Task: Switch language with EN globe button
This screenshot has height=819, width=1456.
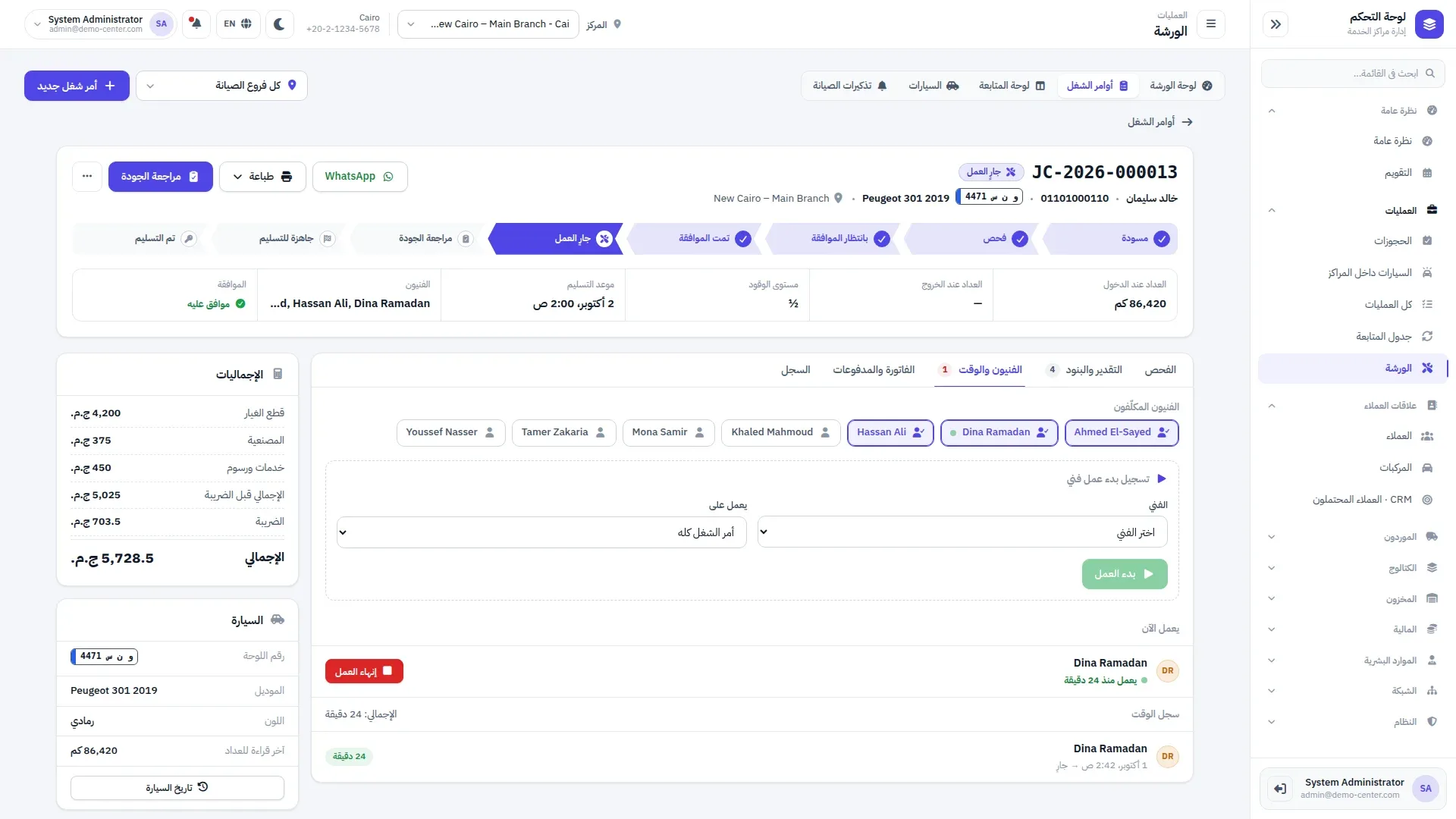Action: click(237, 24)
